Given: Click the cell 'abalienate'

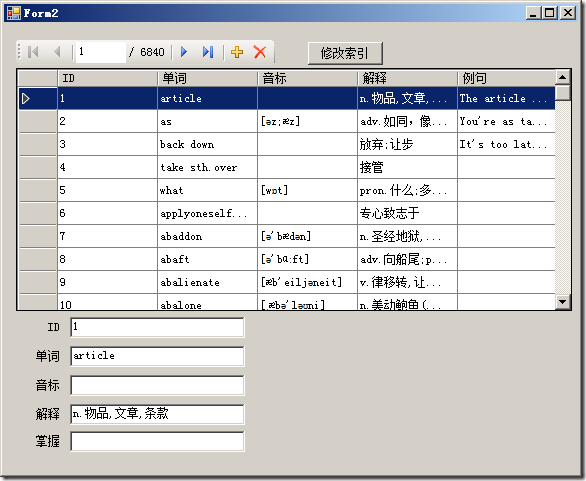Looking at the screenshot, I should pyautogui.click(x=207, y=282).
